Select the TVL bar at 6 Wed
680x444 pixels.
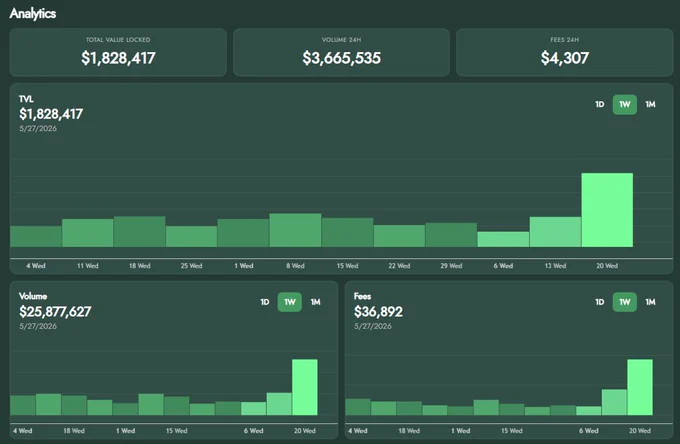tap(503, 239)
